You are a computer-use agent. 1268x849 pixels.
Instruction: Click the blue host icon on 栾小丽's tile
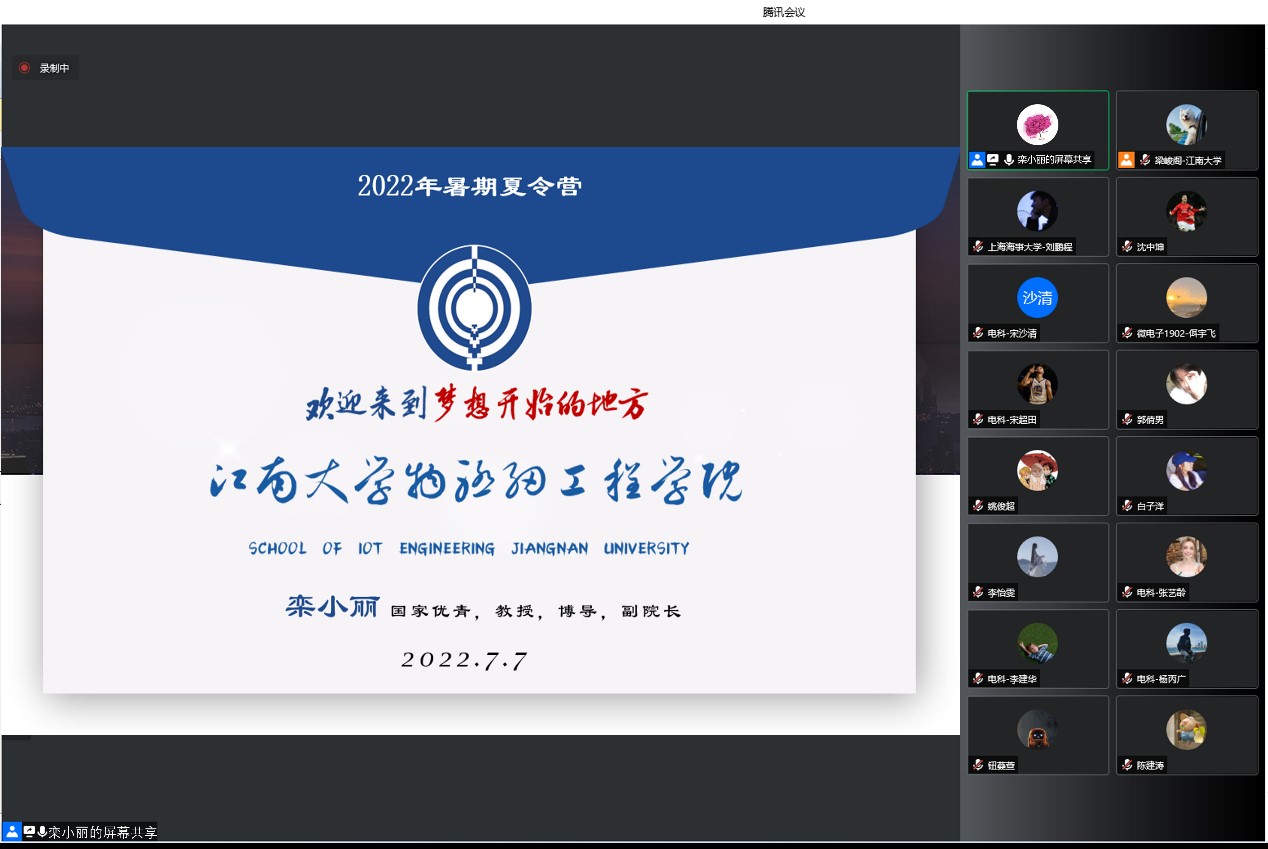point(977,160)
